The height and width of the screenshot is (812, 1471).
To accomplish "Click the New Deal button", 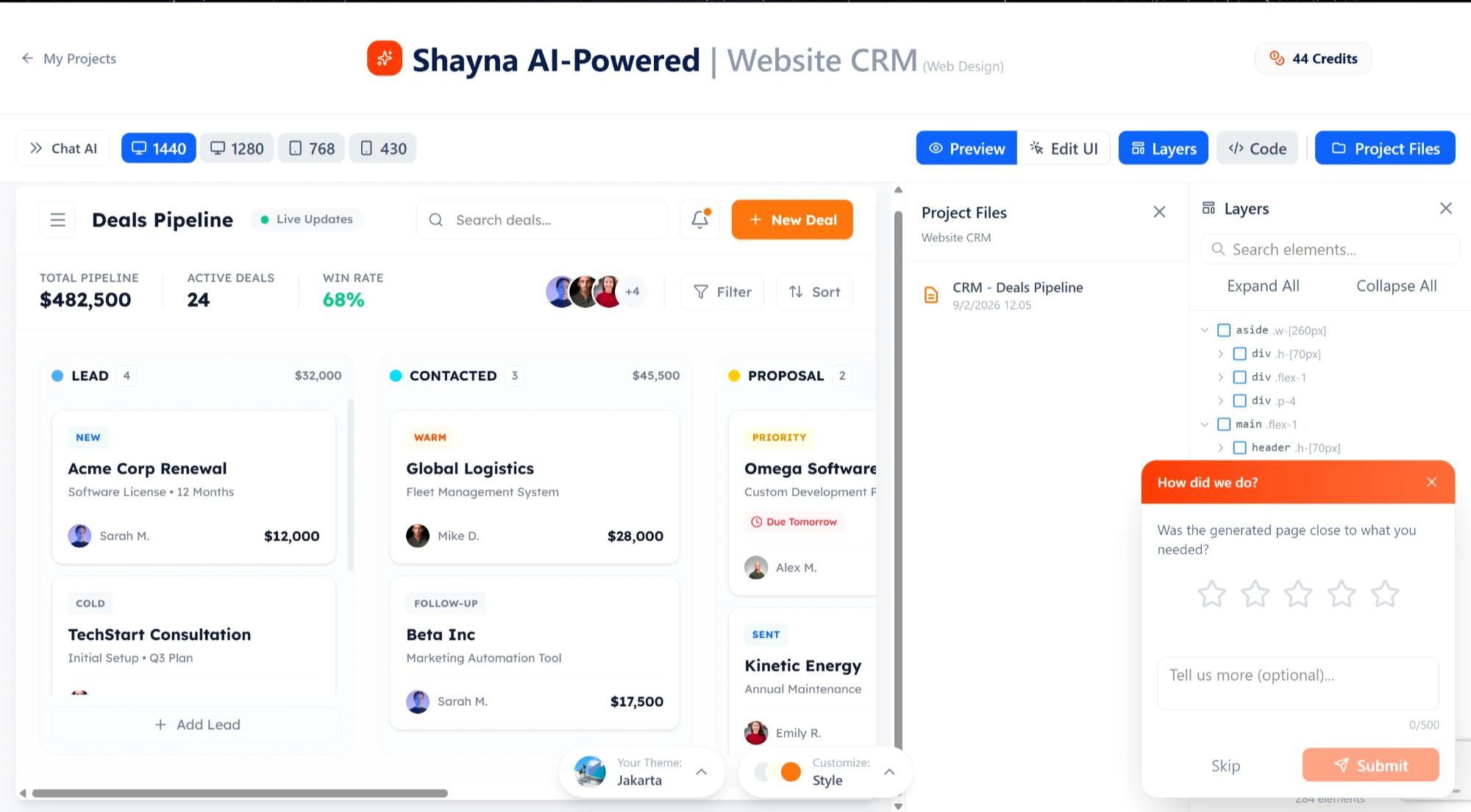I will click(792, 219).
